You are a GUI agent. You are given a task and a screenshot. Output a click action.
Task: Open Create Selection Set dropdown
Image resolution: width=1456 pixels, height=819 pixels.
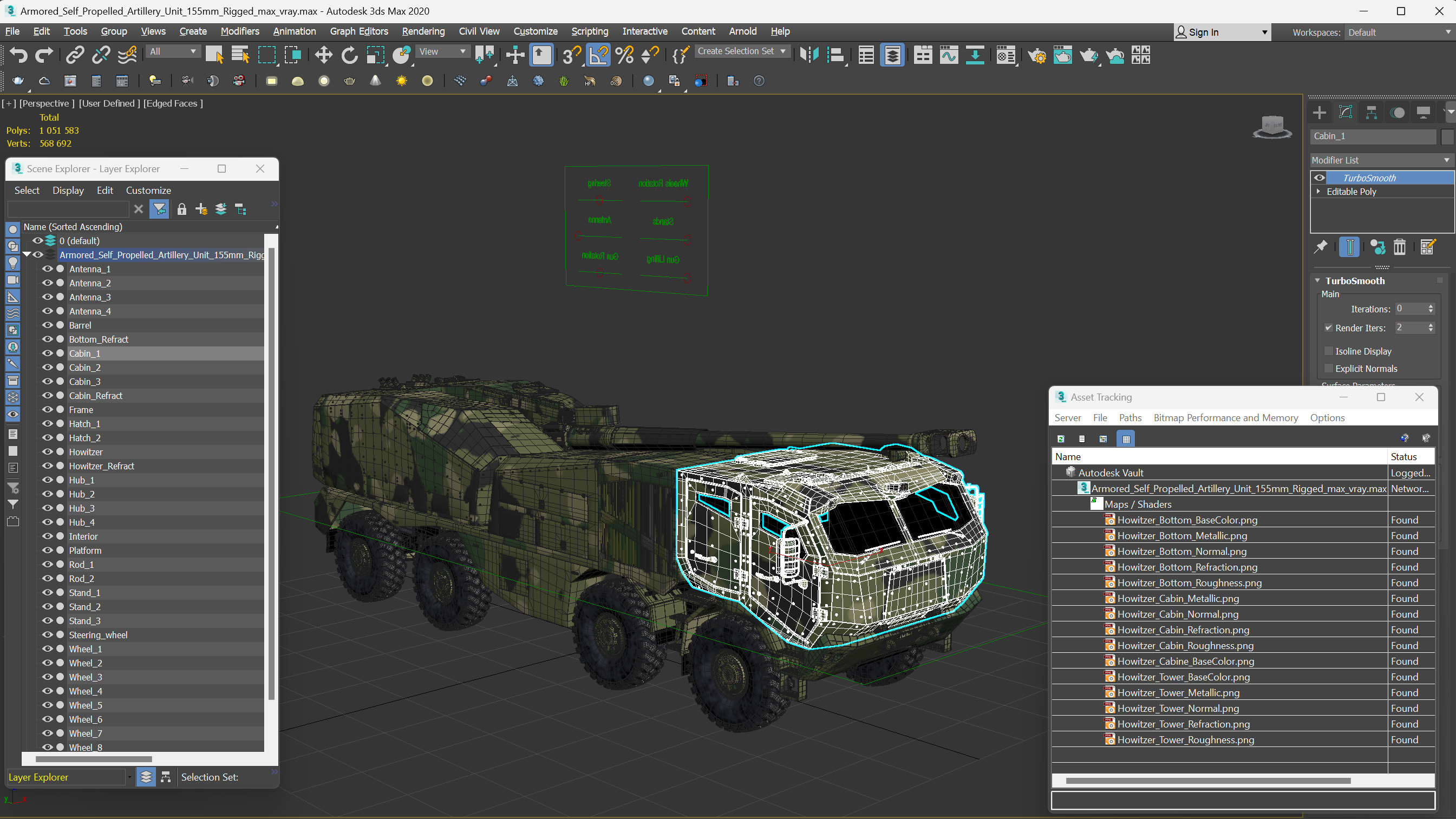click(741, 51)
